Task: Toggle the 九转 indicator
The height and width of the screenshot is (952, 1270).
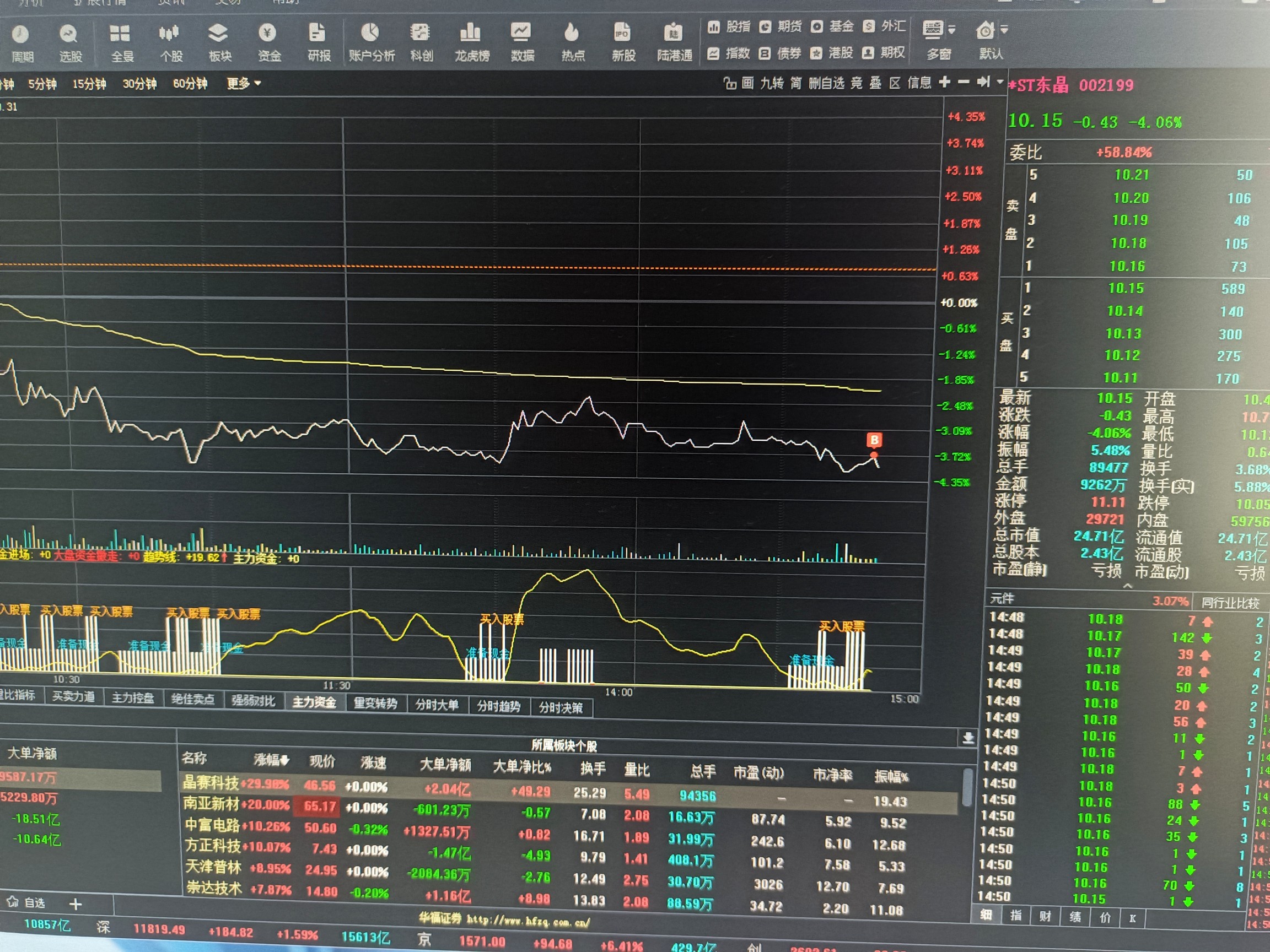Action: click(772, 83)
